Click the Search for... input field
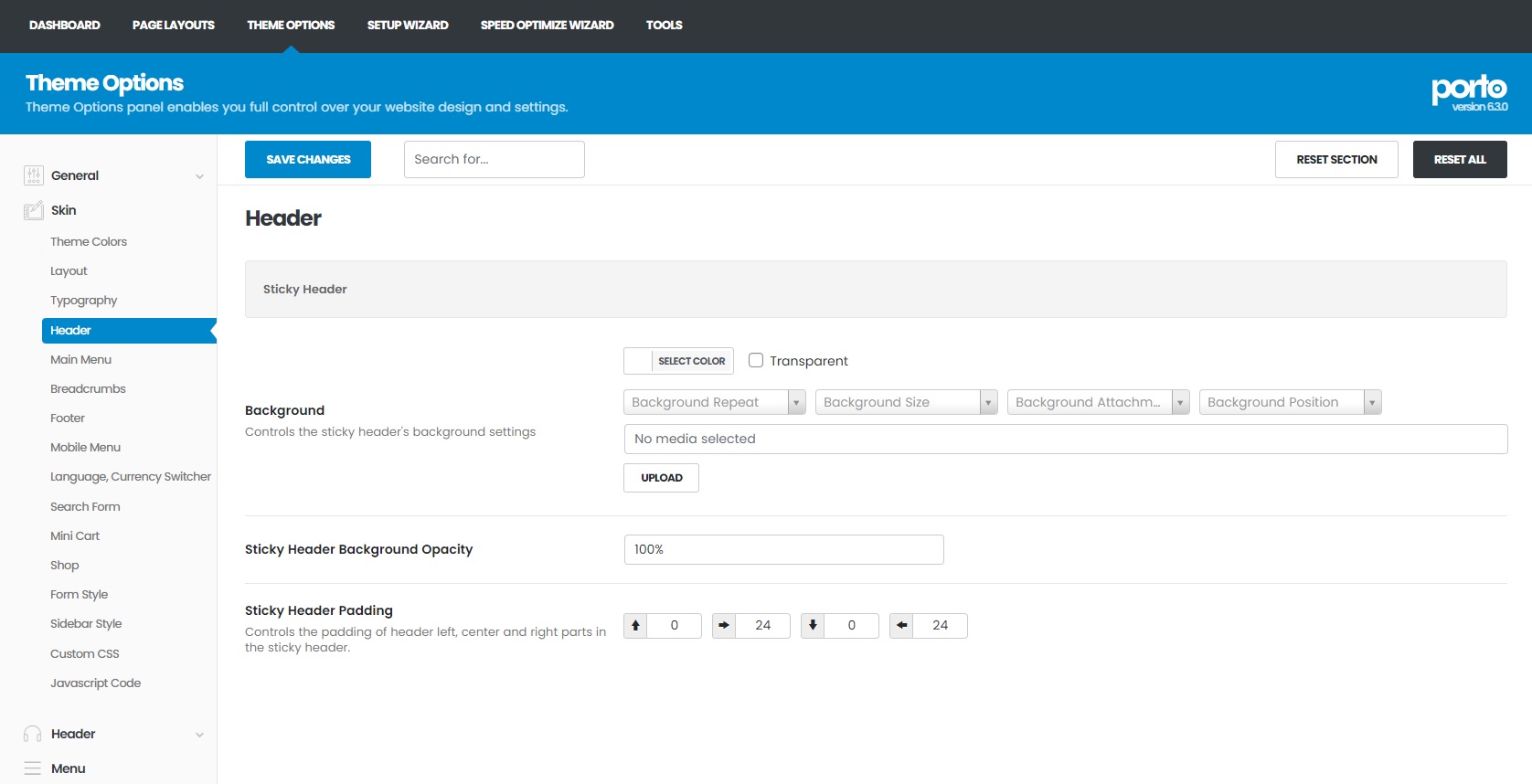The height and width of the screenshot is (784, 1532). pos(494,160)
